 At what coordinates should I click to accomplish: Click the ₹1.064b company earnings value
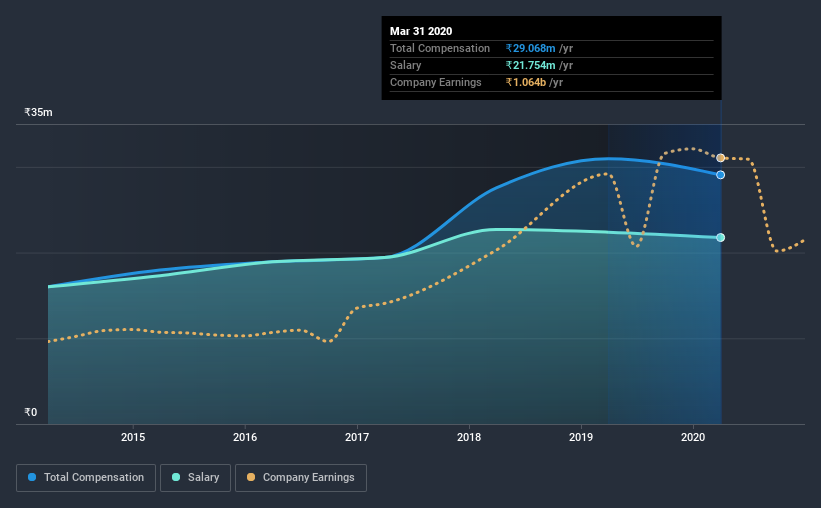coord(526,82)
